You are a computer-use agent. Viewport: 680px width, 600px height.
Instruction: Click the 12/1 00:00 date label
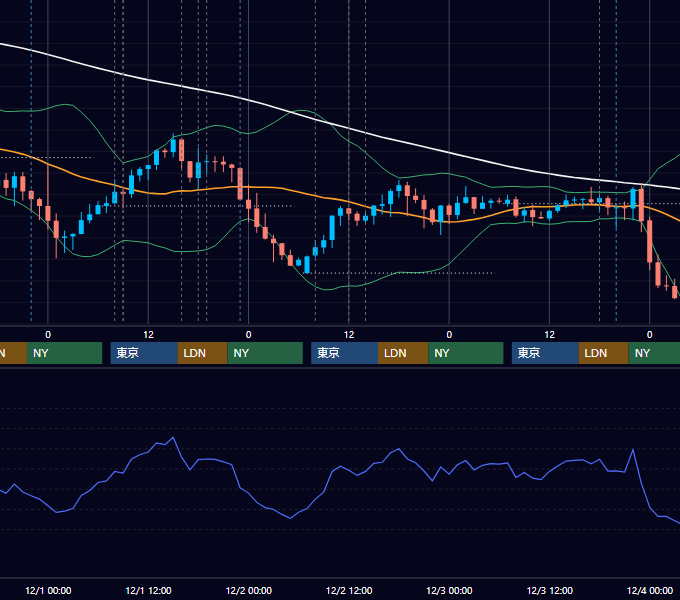pos(48,590)
